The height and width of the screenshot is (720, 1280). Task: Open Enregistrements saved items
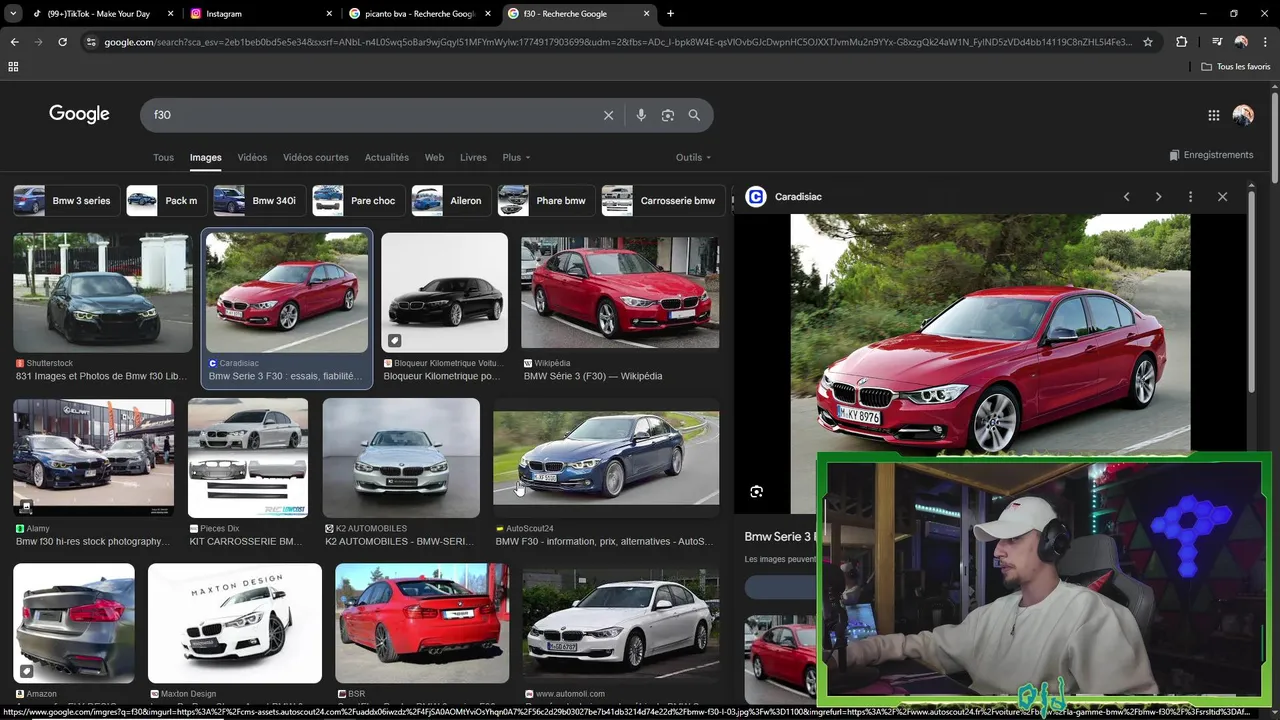1211,155
